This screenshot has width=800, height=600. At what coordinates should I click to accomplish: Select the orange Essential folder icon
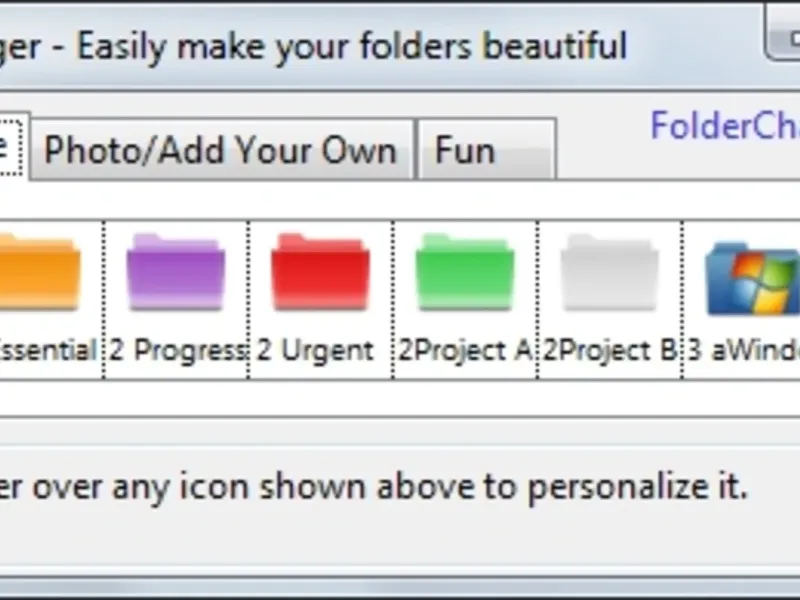pyautogui.click(x=40, y=272)
